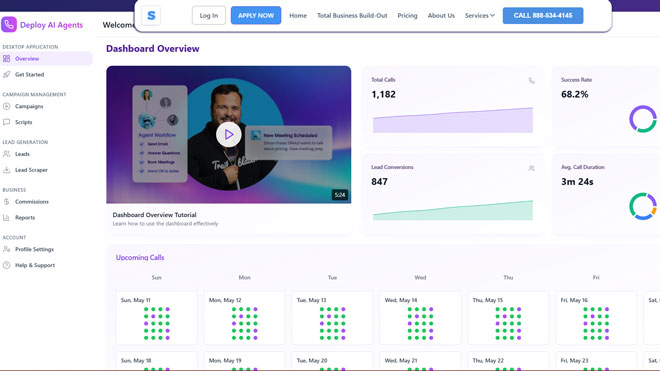
Task: Open Profile Settings in the sidebar
Action: (46, 249)
